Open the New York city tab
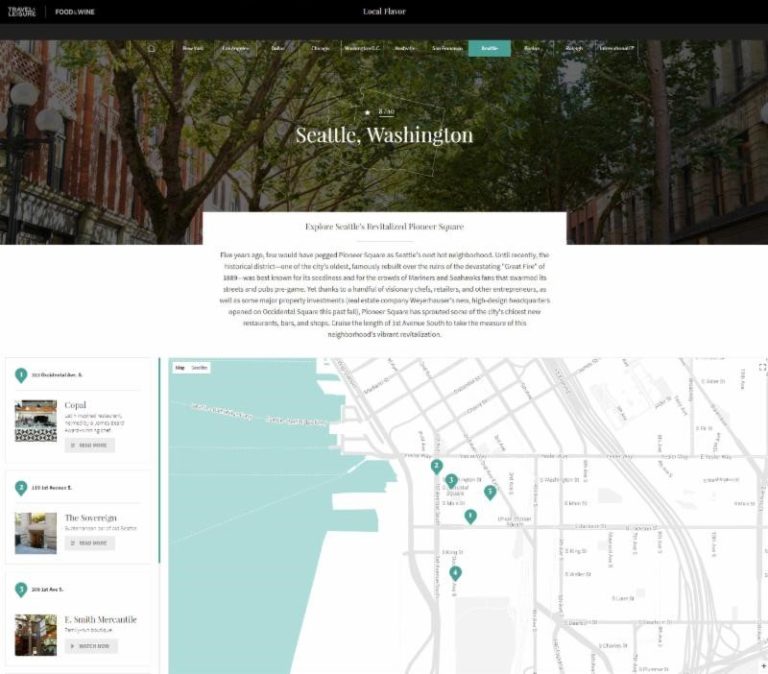The image size is (768, 674). pos(193,48)
